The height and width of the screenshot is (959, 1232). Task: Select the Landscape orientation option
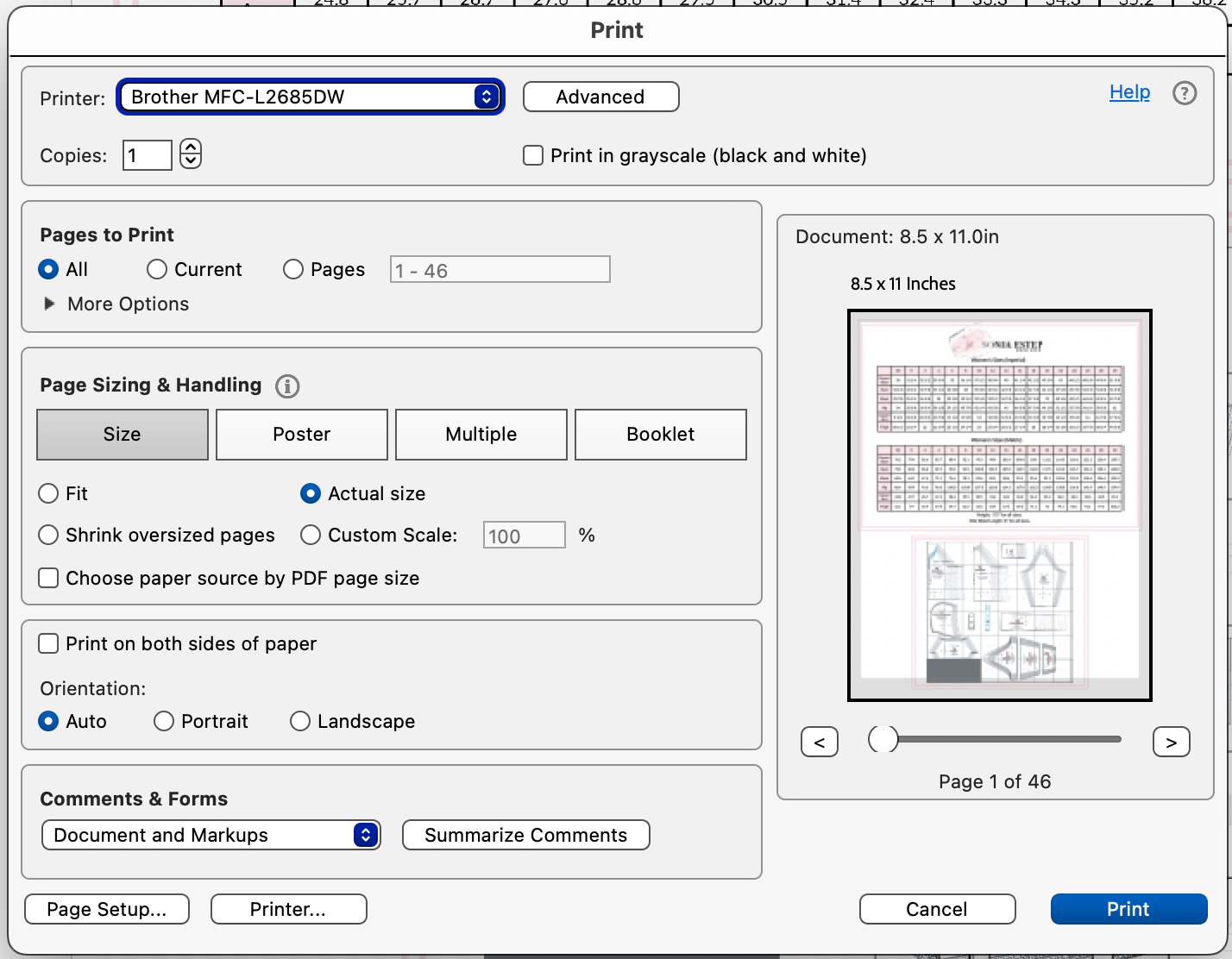click(x=300, y=721)
